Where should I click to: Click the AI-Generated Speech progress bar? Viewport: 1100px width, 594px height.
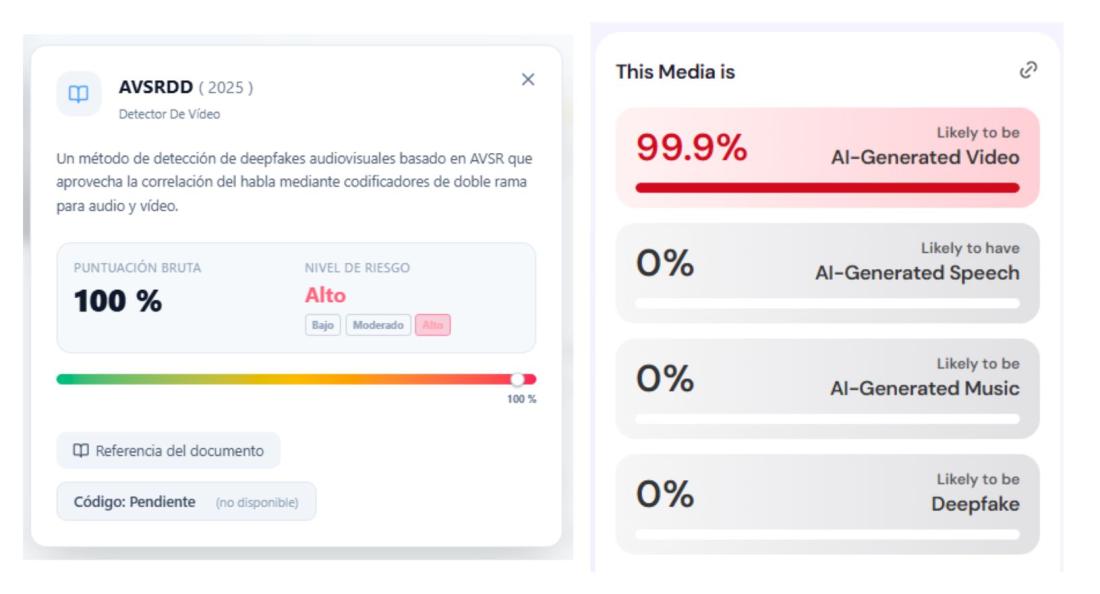click(827, 303)
